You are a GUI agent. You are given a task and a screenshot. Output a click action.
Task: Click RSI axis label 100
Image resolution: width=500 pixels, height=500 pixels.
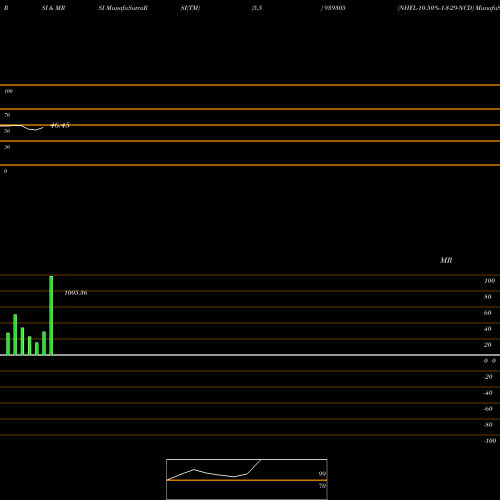tap(8, 91)
